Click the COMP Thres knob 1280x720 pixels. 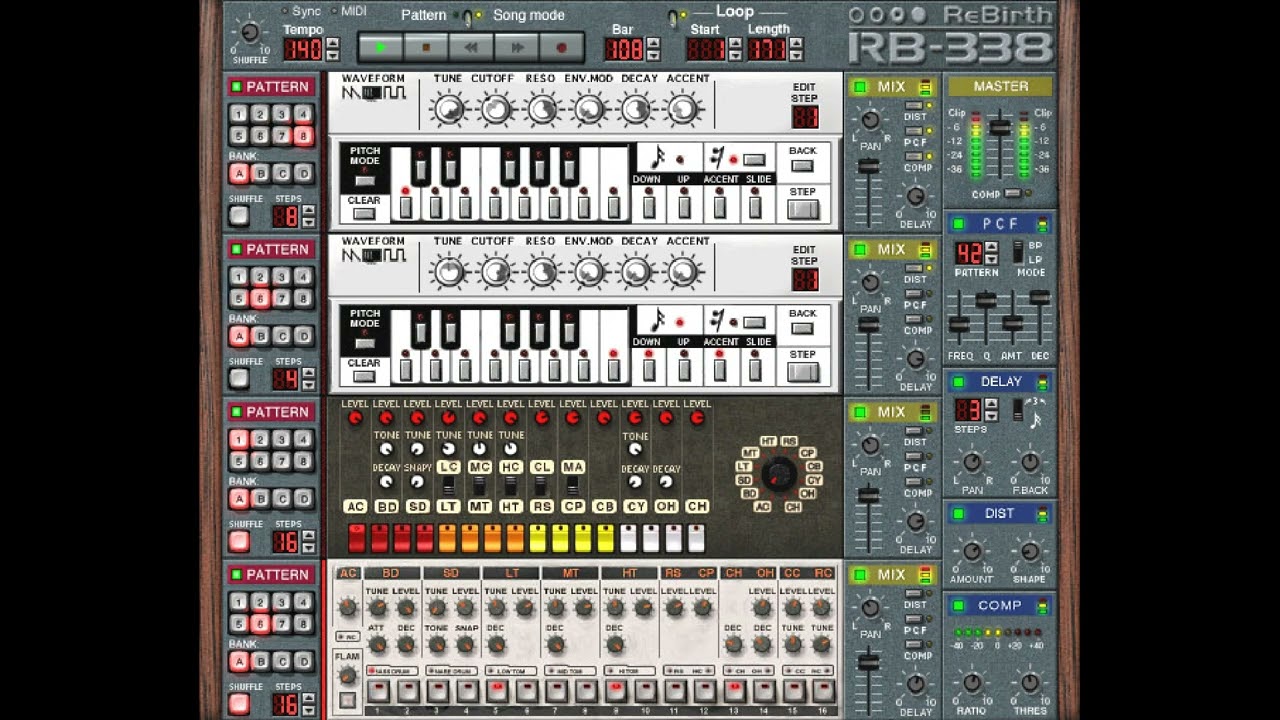coord(1029,683)
